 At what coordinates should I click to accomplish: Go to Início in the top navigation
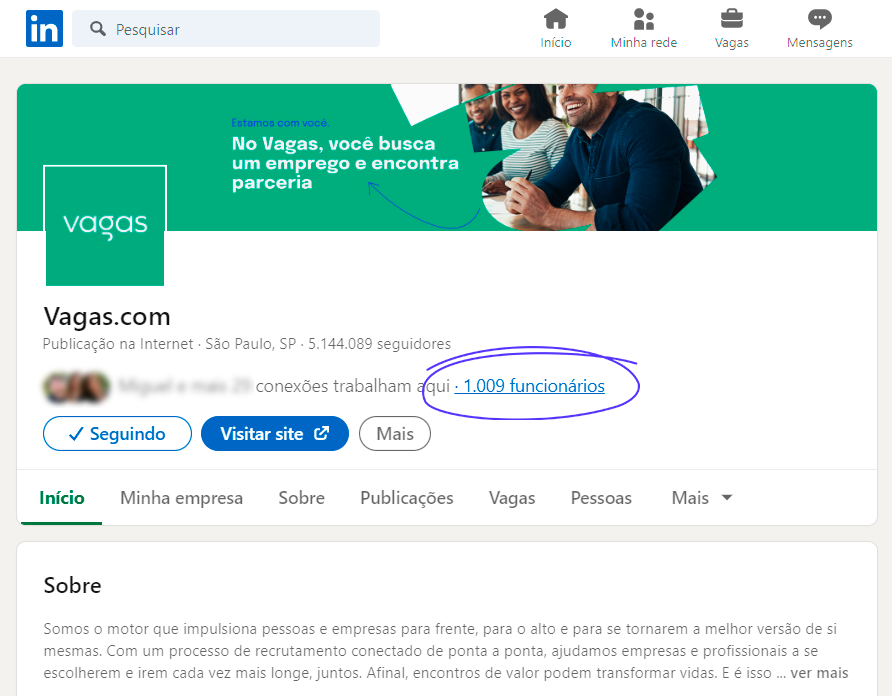(x=555, y=28)
